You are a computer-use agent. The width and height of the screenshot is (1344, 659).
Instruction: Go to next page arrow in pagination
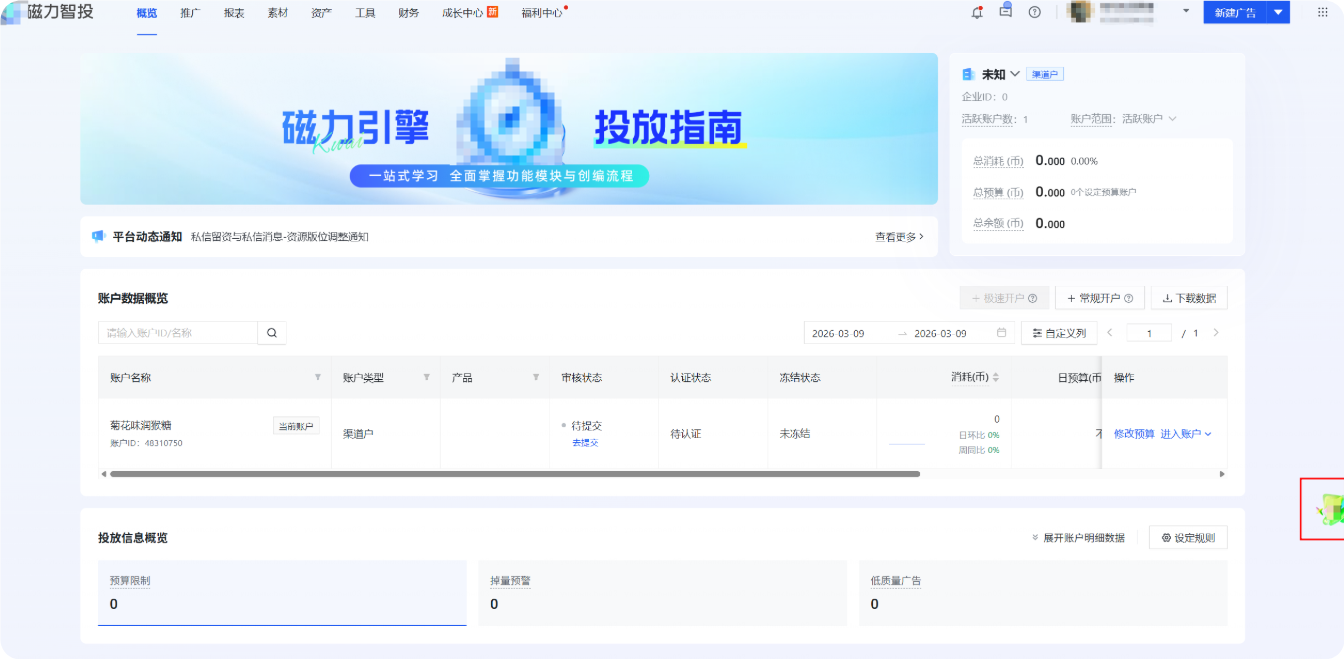point(1216,333)
